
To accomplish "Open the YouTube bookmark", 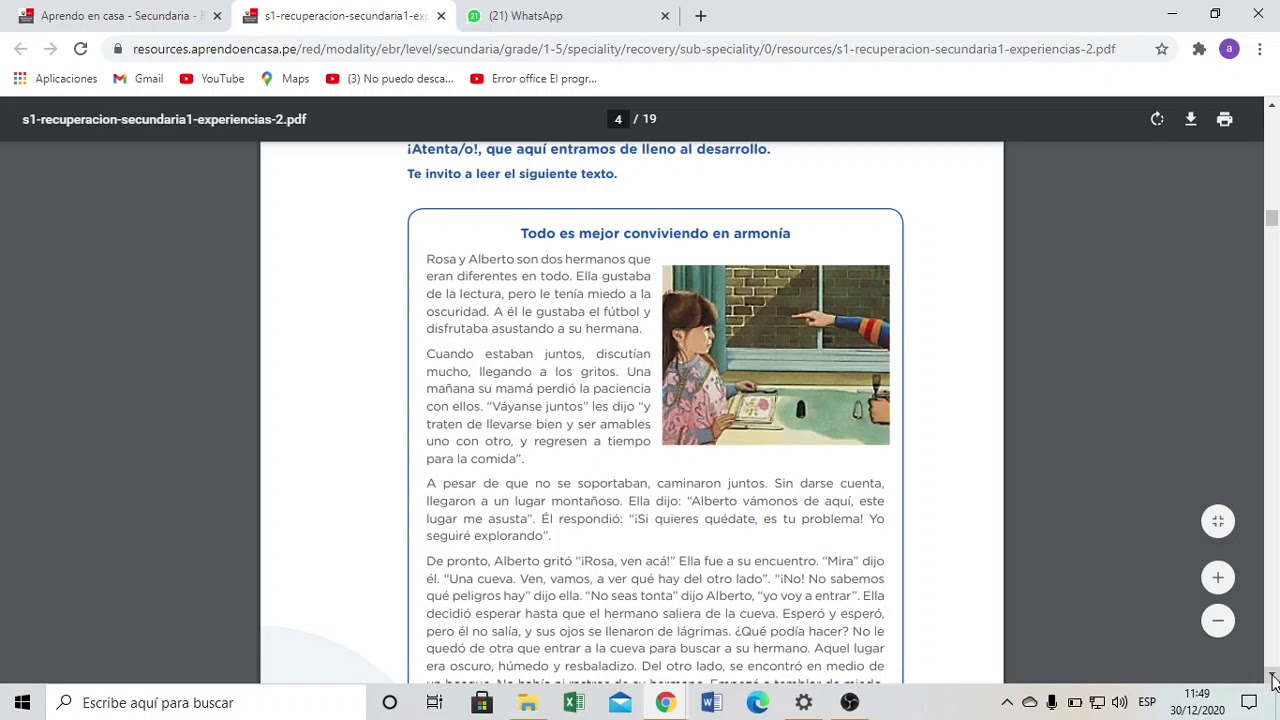I will point(211,79).
